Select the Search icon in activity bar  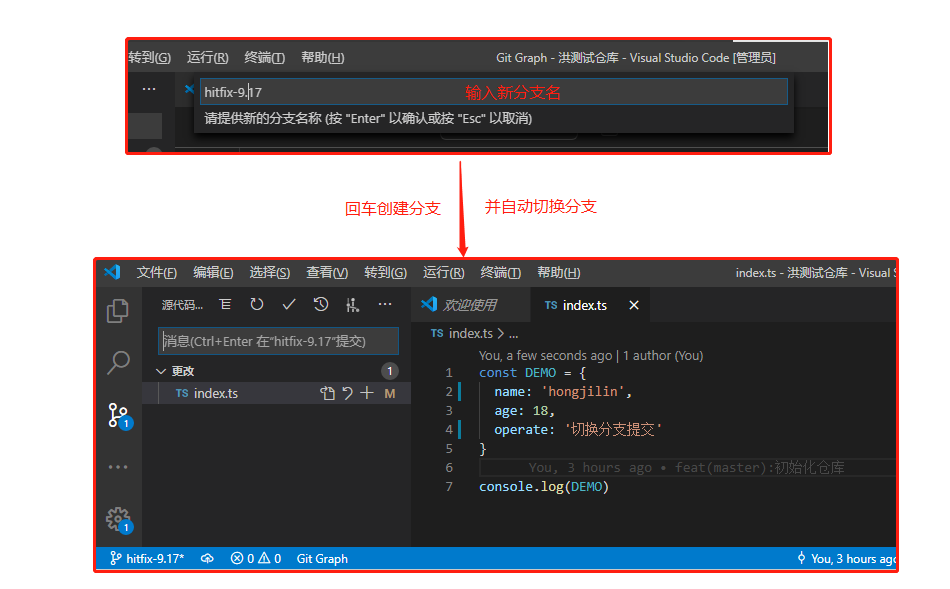[x=118, y=363]
